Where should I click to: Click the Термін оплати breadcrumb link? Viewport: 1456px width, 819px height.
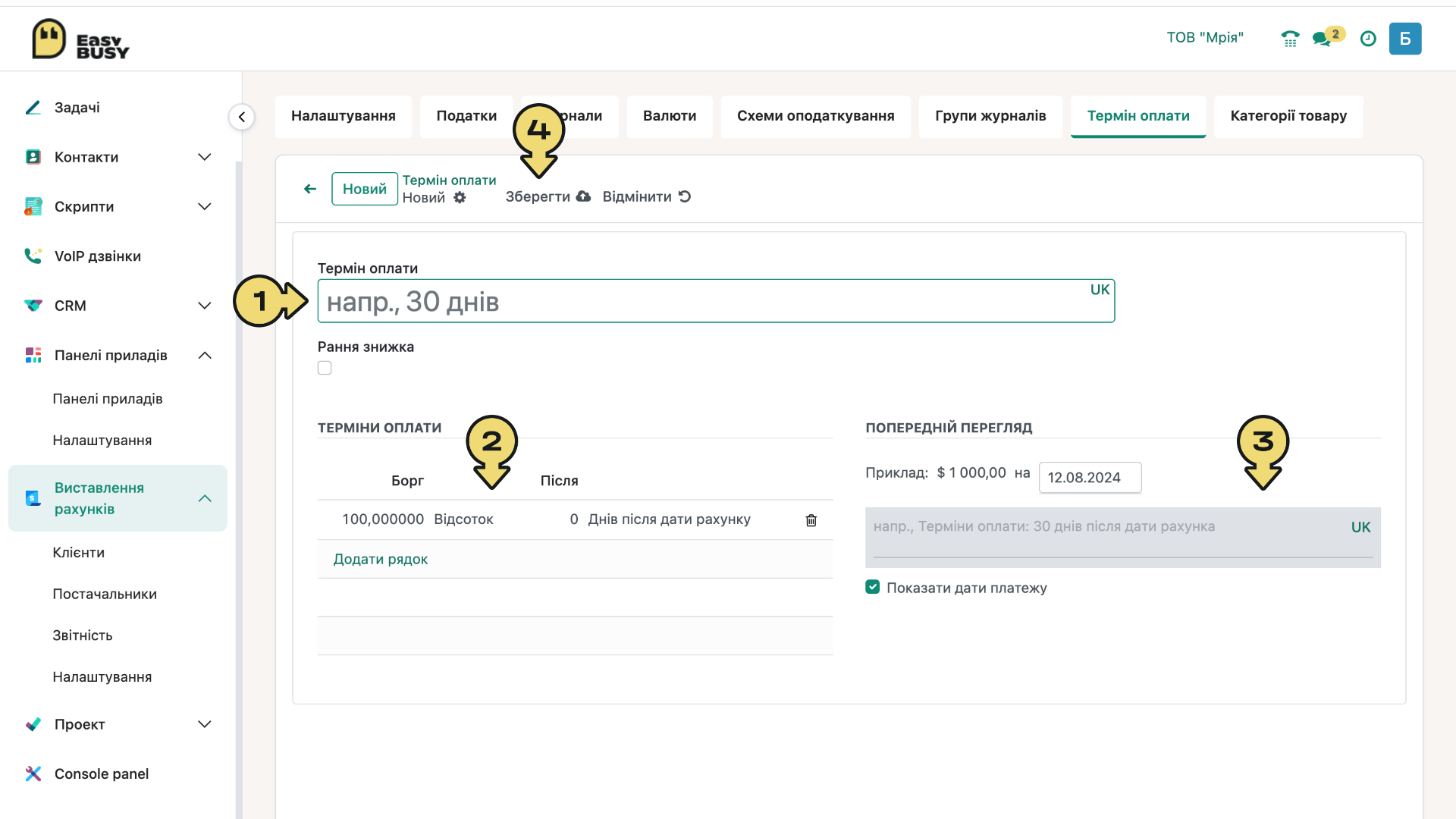(449, 180)
